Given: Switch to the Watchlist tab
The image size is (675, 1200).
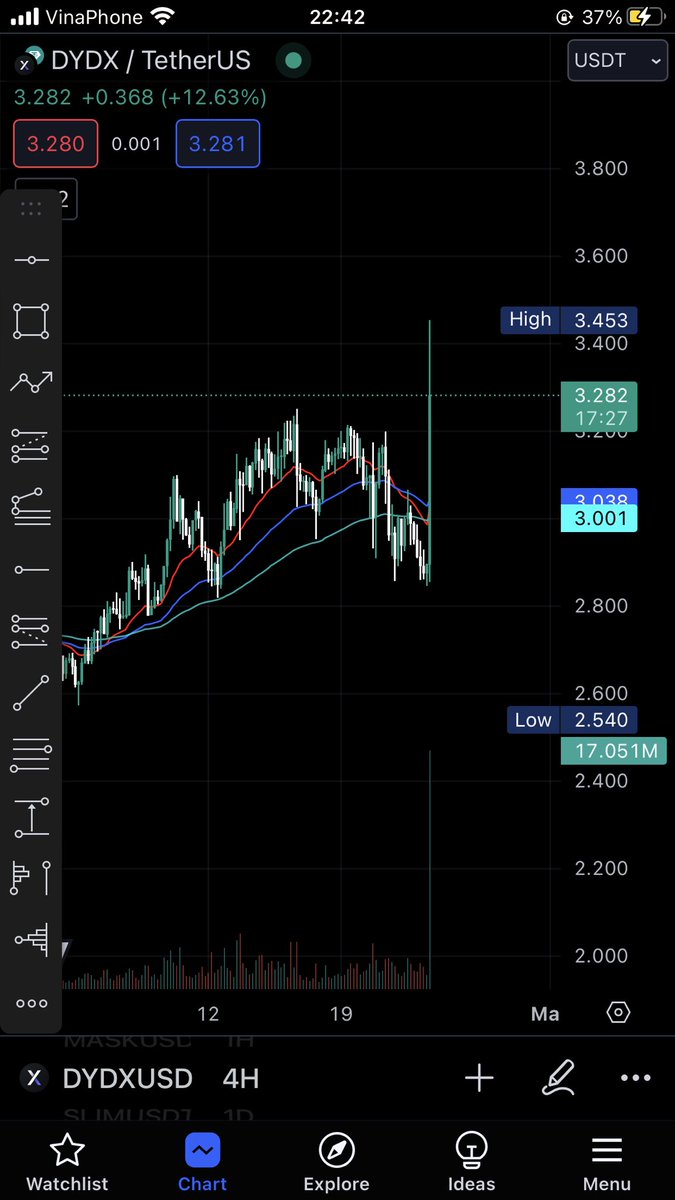Looking at the screenshot, I should coord(67,1163).
